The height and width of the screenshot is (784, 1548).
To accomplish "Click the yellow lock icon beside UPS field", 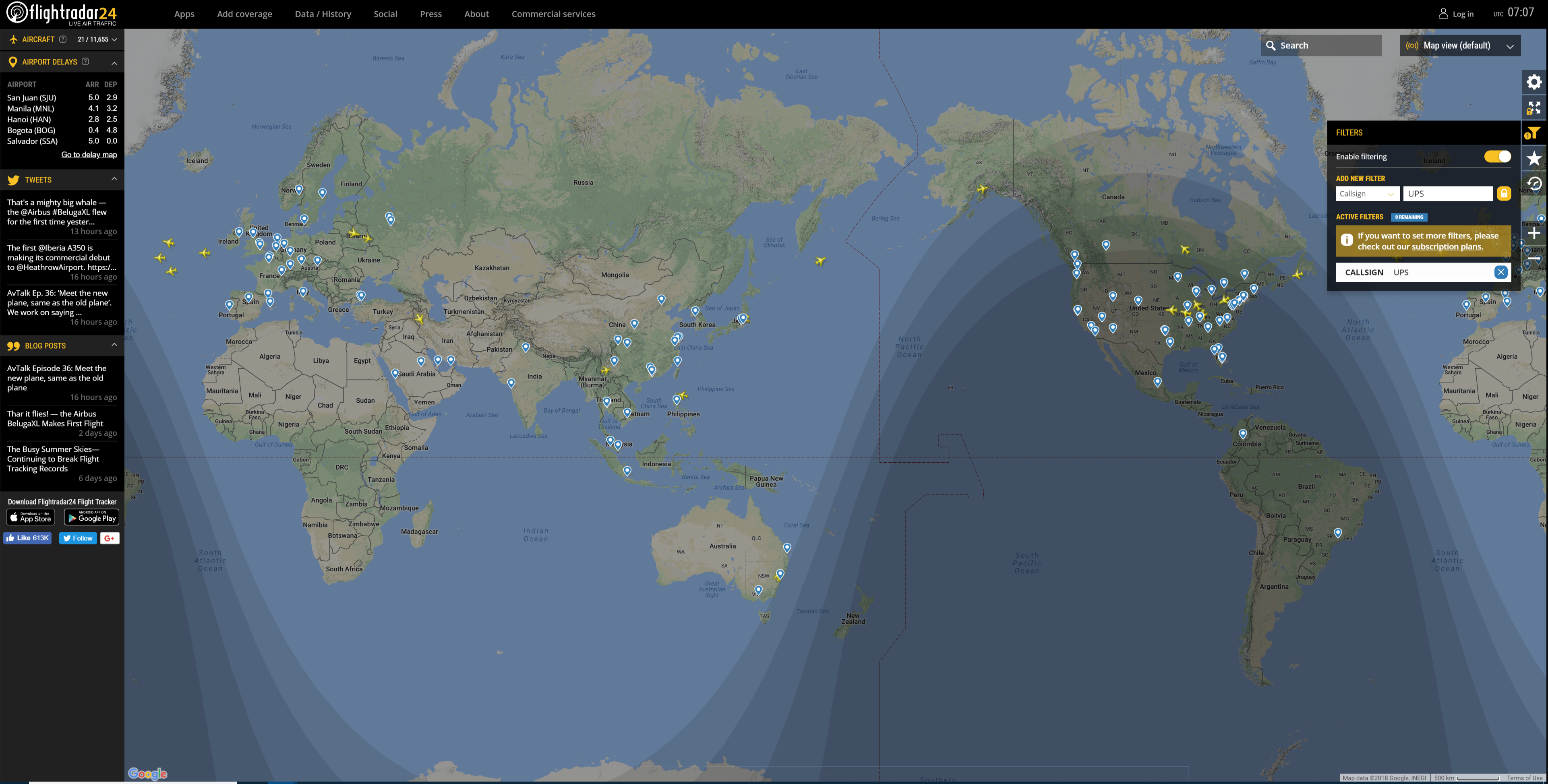I will pyautogui.click(x=1504, y=193).
